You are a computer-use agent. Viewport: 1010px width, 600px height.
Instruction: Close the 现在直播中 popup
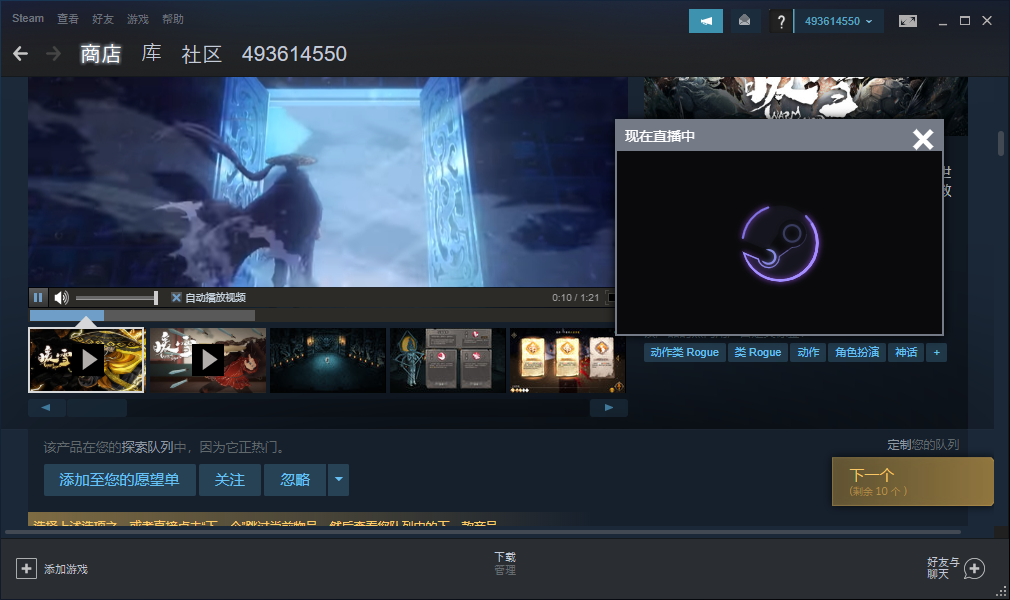tap(923, 139)
